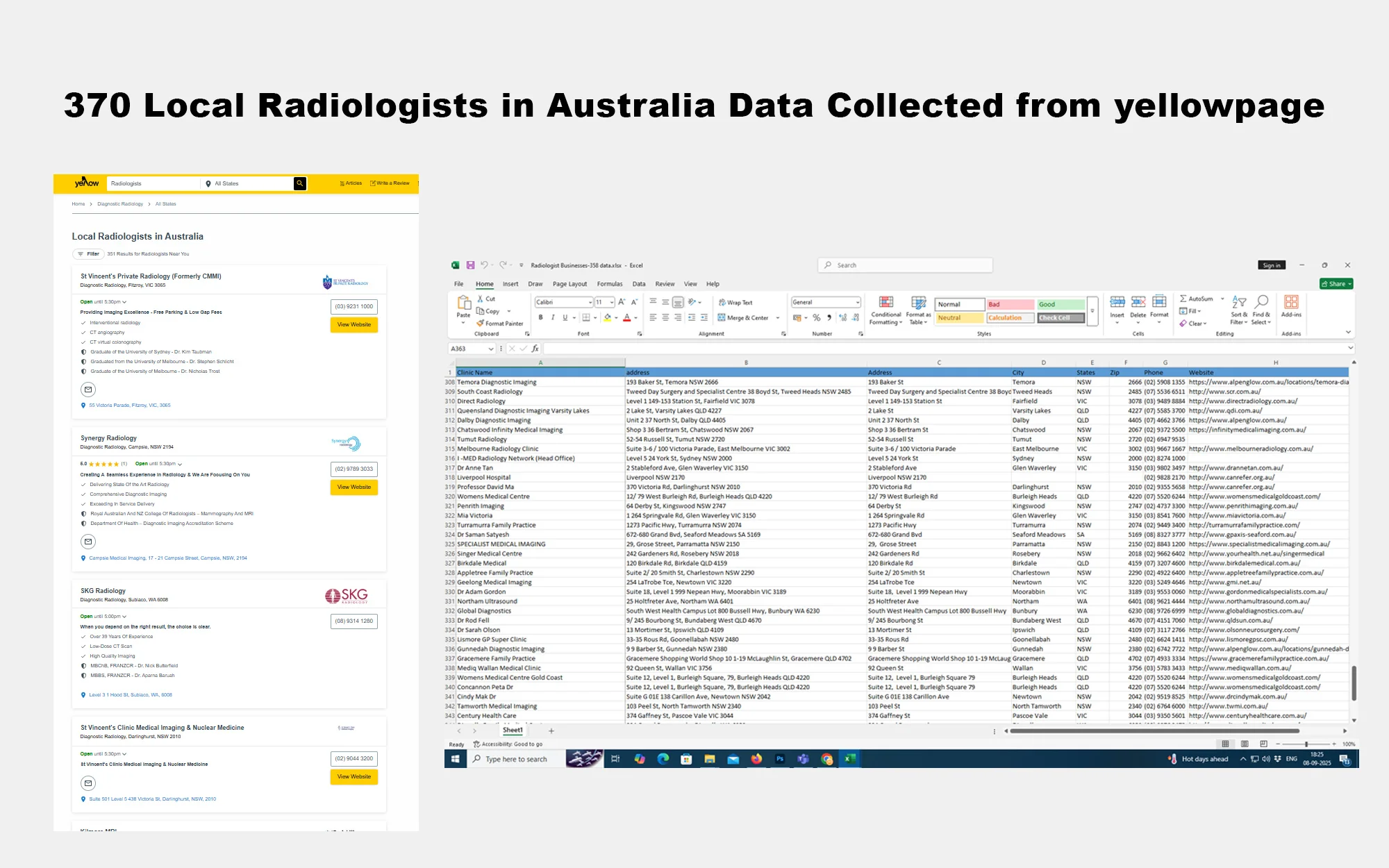The width and height of the screenshot is (1389, 868).
Task: Click the Percent Style icon
Action: point(817,318)
